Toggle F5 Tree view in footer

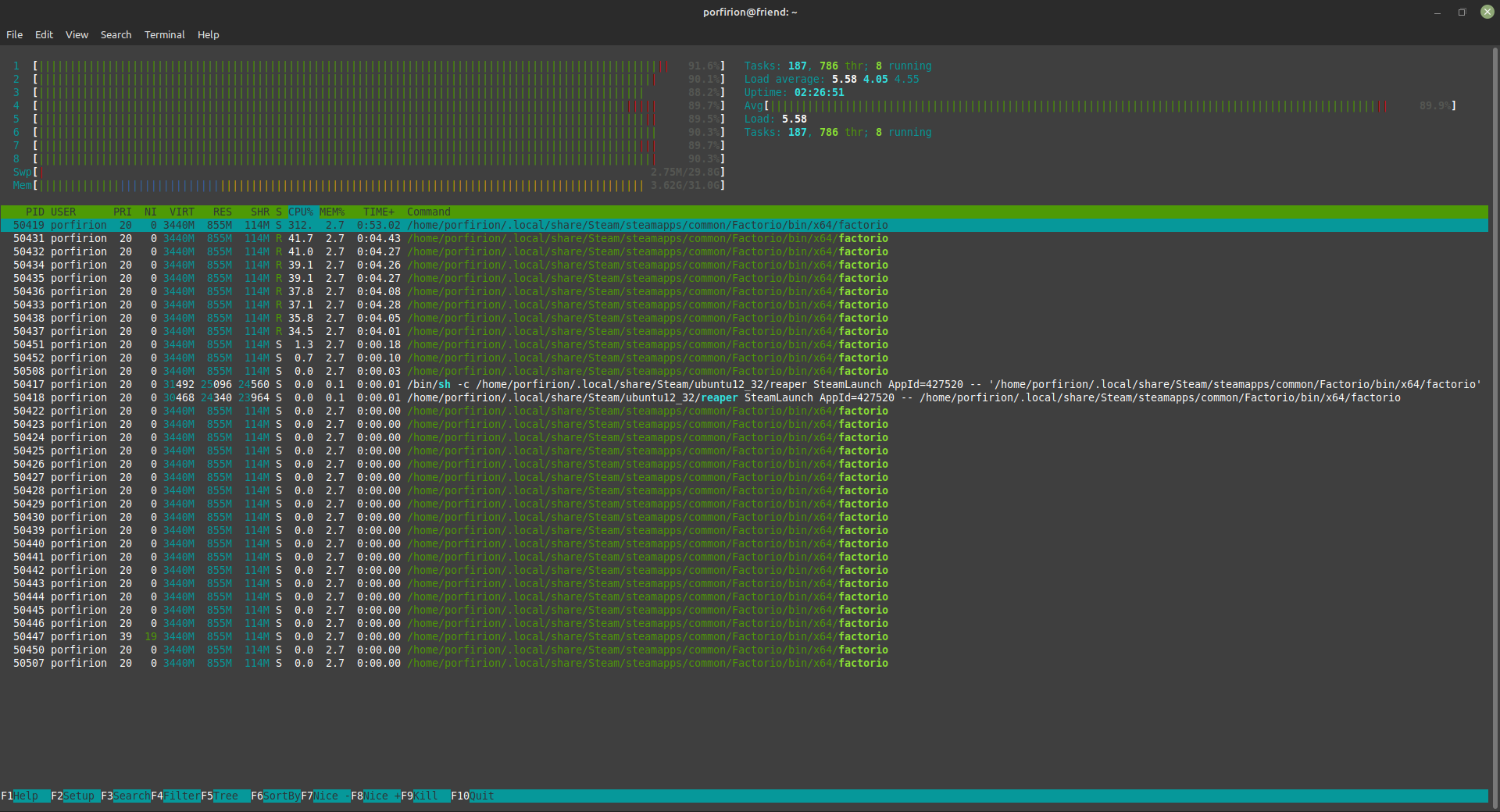[225, 796]
